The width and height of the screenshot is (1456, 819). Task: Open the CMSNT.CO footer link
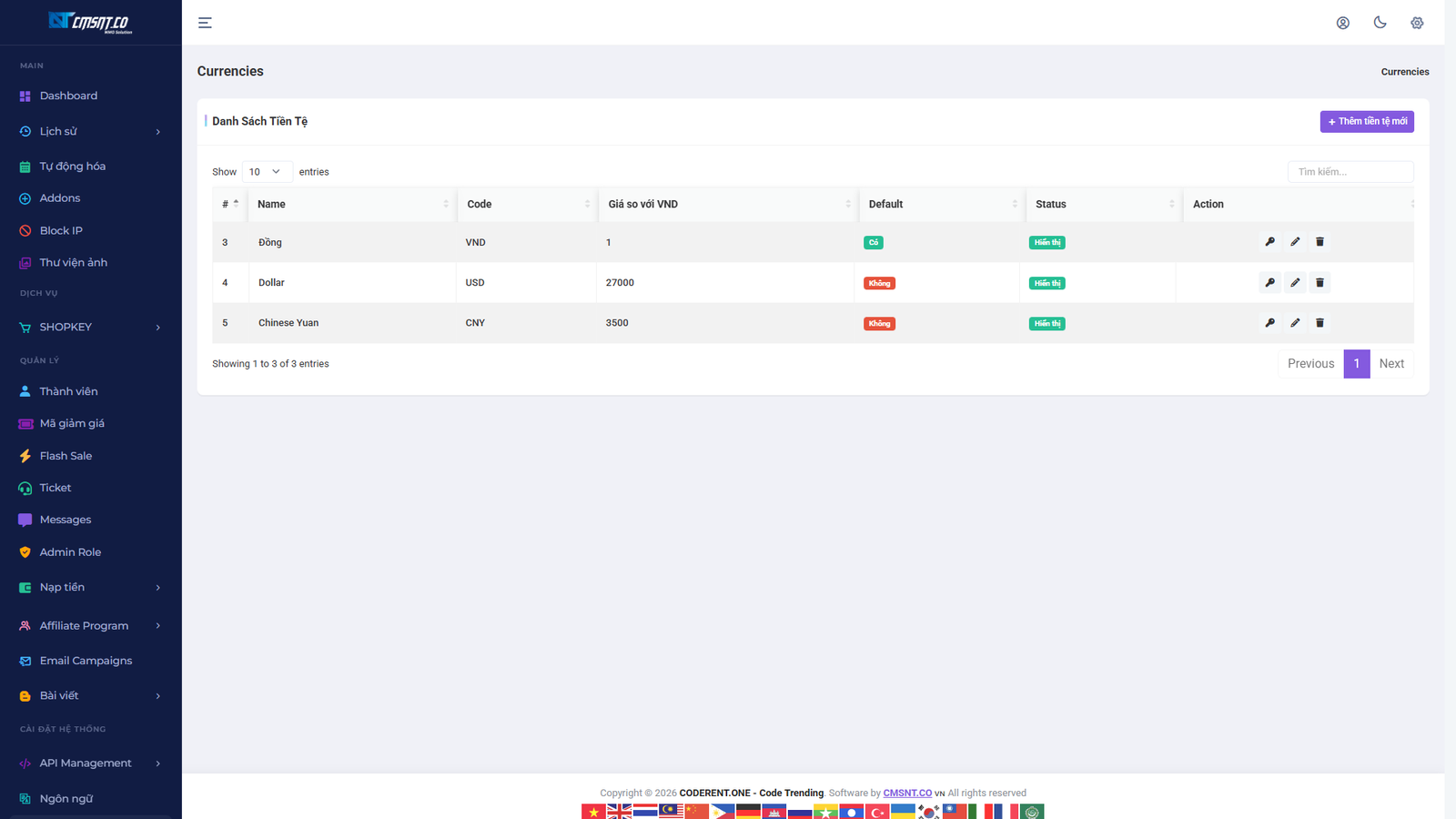pyautogui.click(x=906, y=793)
